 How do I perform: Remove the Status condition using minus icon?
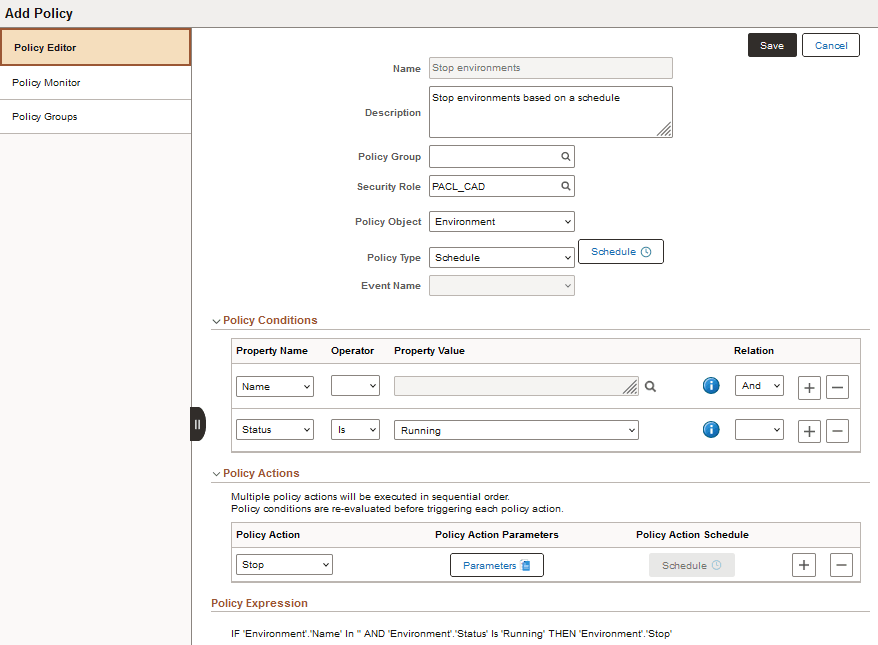[837, 430]
